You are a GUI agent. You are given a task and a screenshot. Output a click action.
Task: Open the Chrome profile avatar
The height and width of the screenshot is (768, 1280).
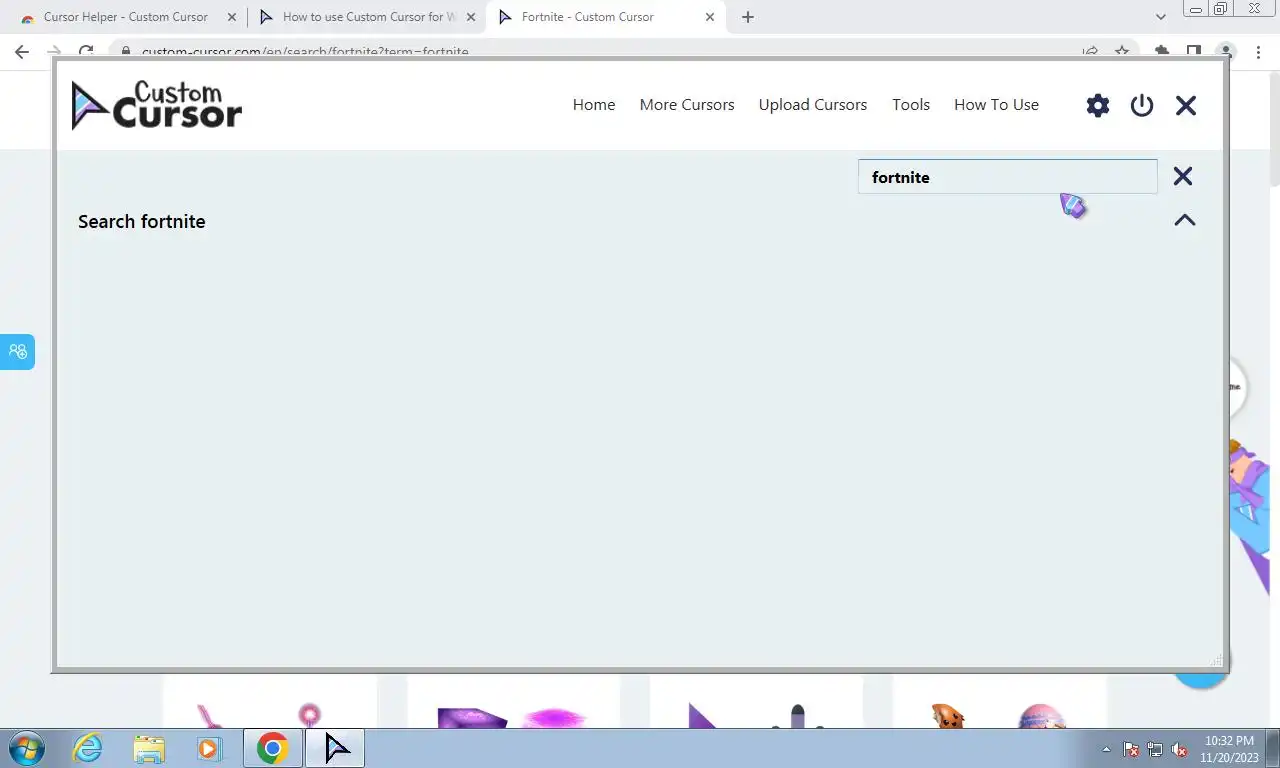(x=1226, y=51)
